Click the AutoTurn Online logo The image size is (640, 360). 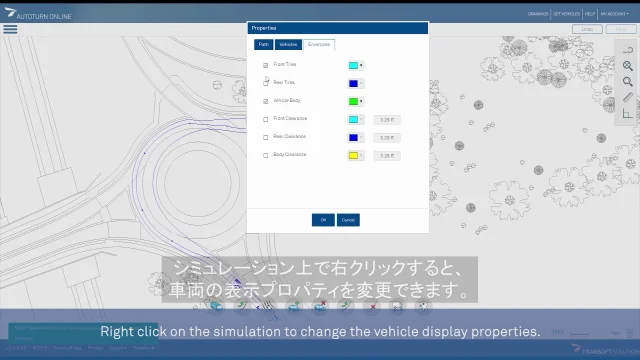(38, 13)
